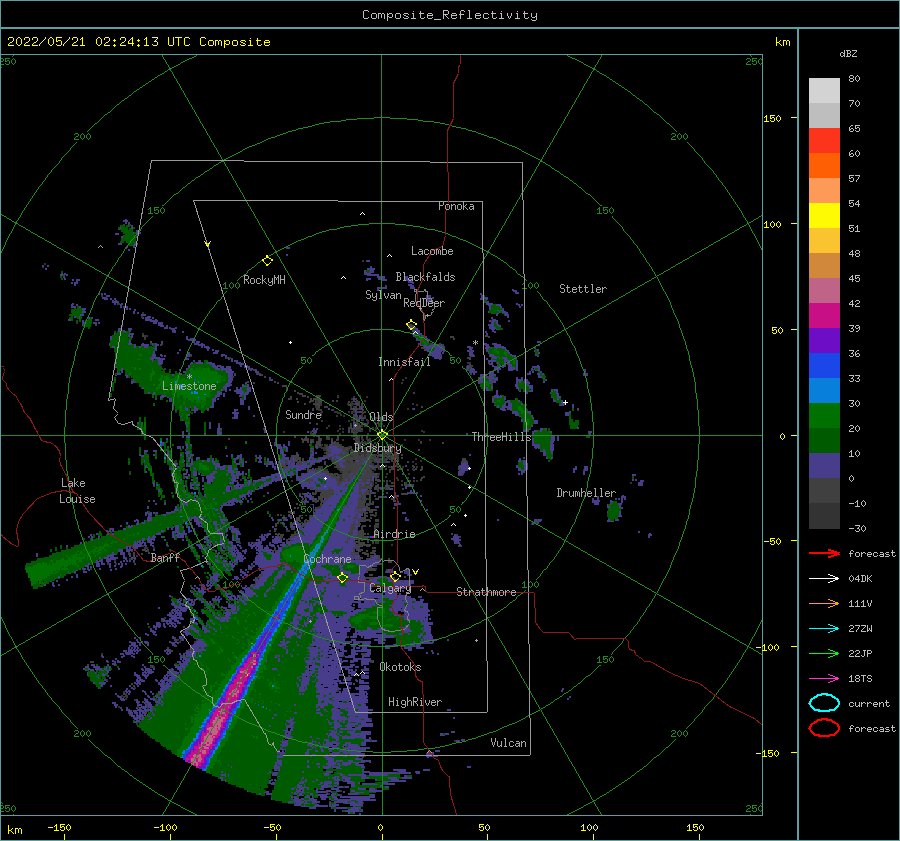
Task: Click the white 04DK arrow icon
Action: [824, 579]
